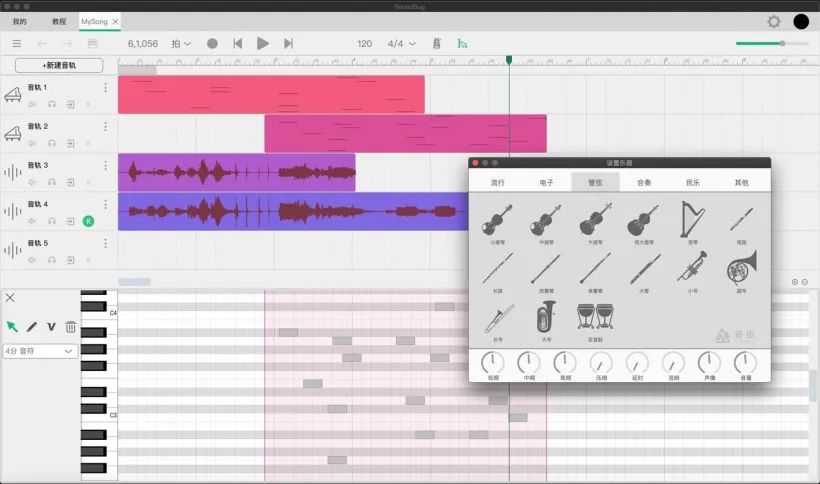820x484 pixels.
Task: Click the +新建音轨 new track button
Action: (59, 65)
